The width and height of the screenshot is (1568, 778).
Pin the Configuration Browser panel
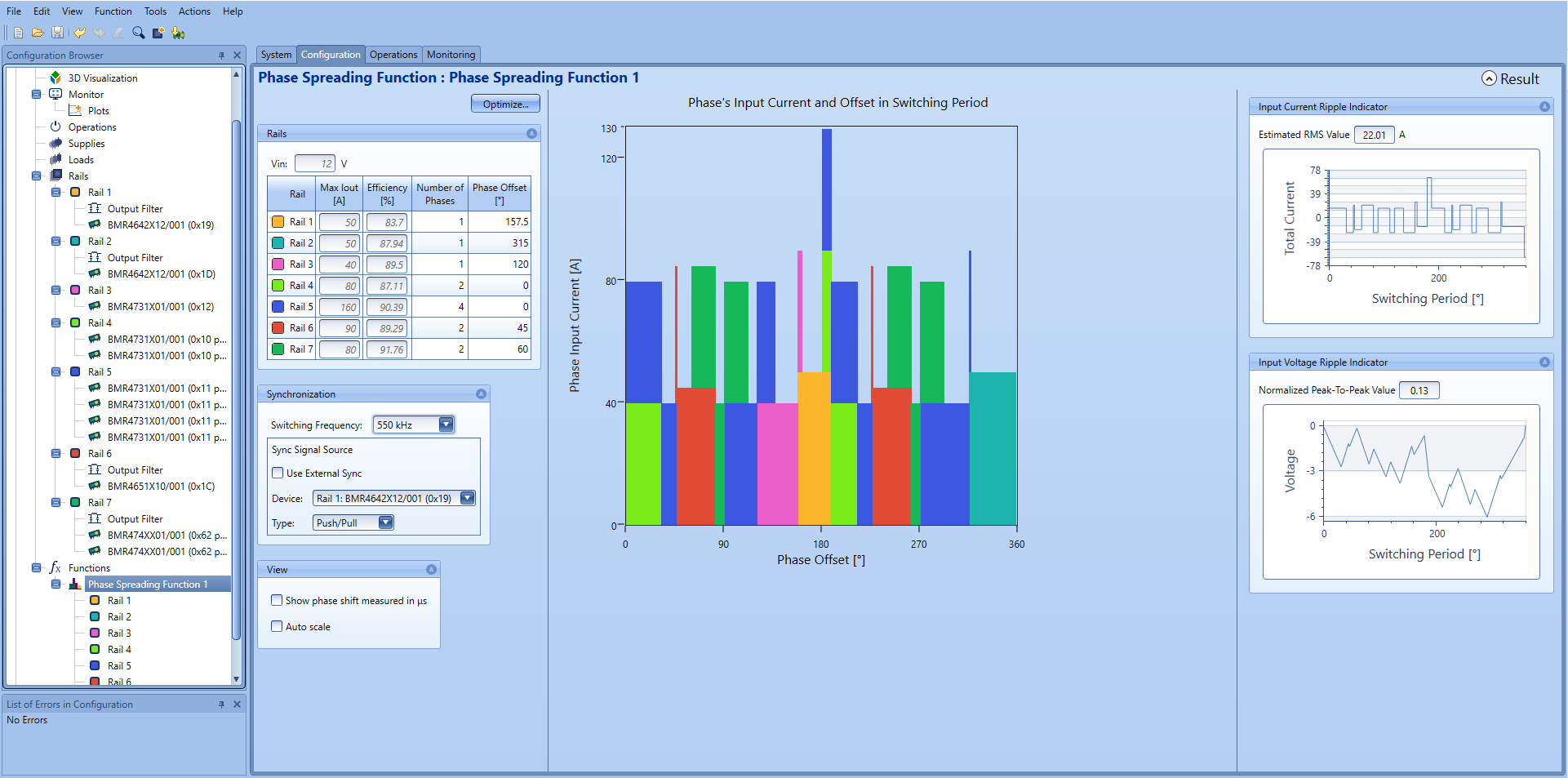coord(221,56)
